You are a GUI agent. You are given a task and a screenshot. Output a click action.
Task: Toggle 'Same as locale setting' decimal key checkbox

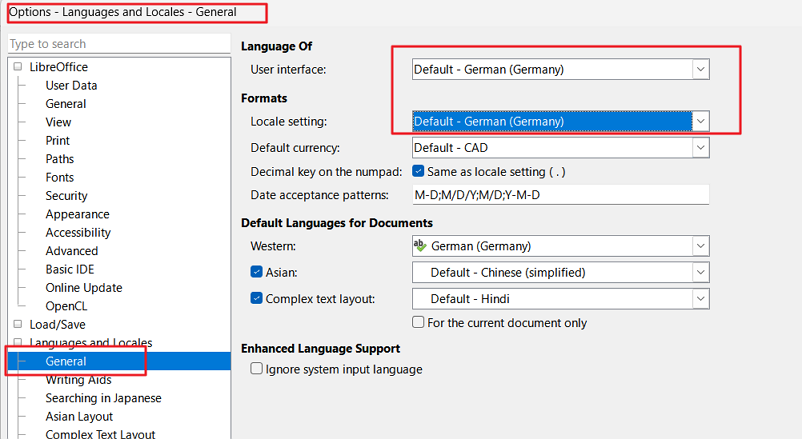[418, 171]
